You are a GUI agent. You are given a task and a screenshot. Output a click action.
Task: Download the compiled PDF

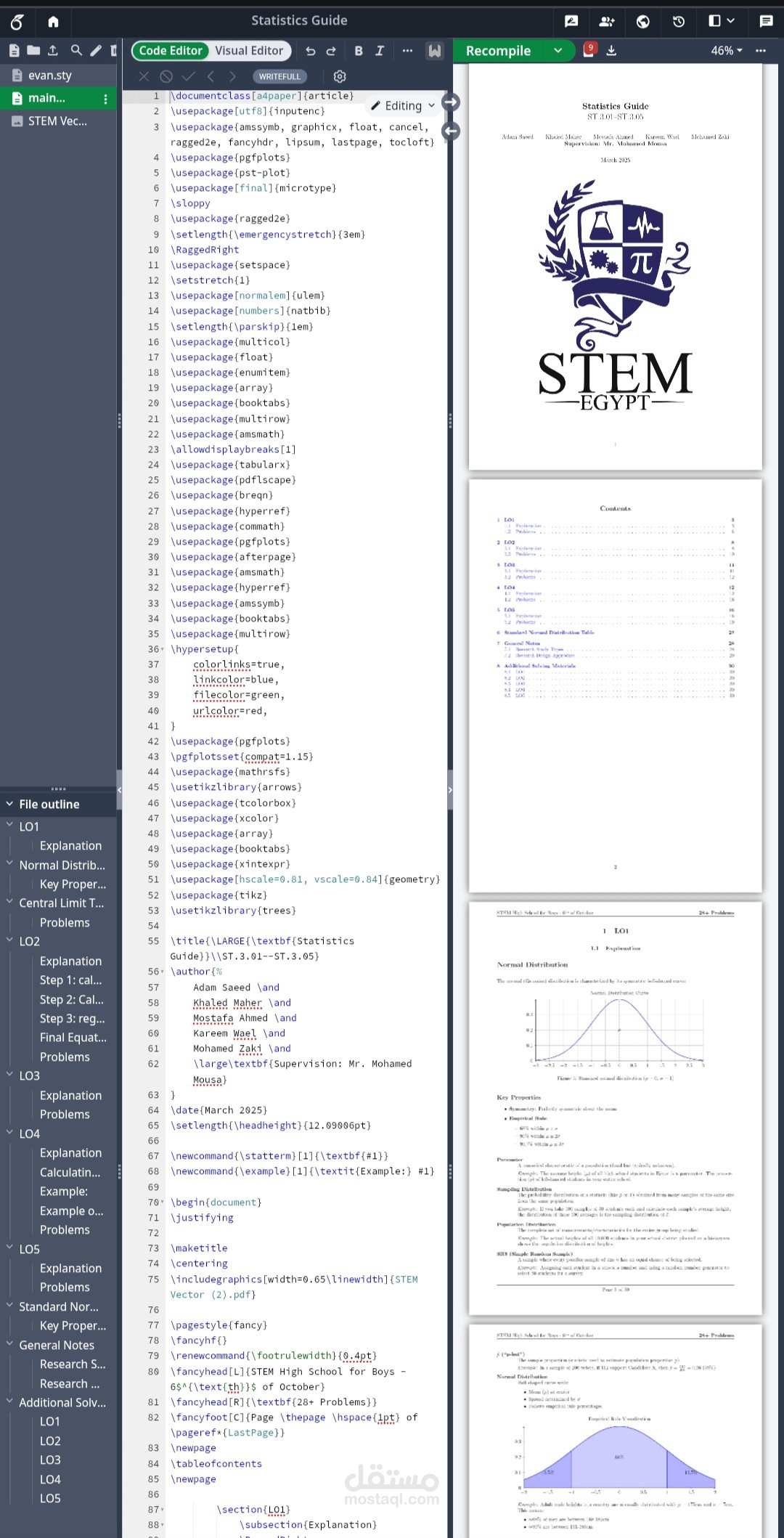(x=611, y=51)
